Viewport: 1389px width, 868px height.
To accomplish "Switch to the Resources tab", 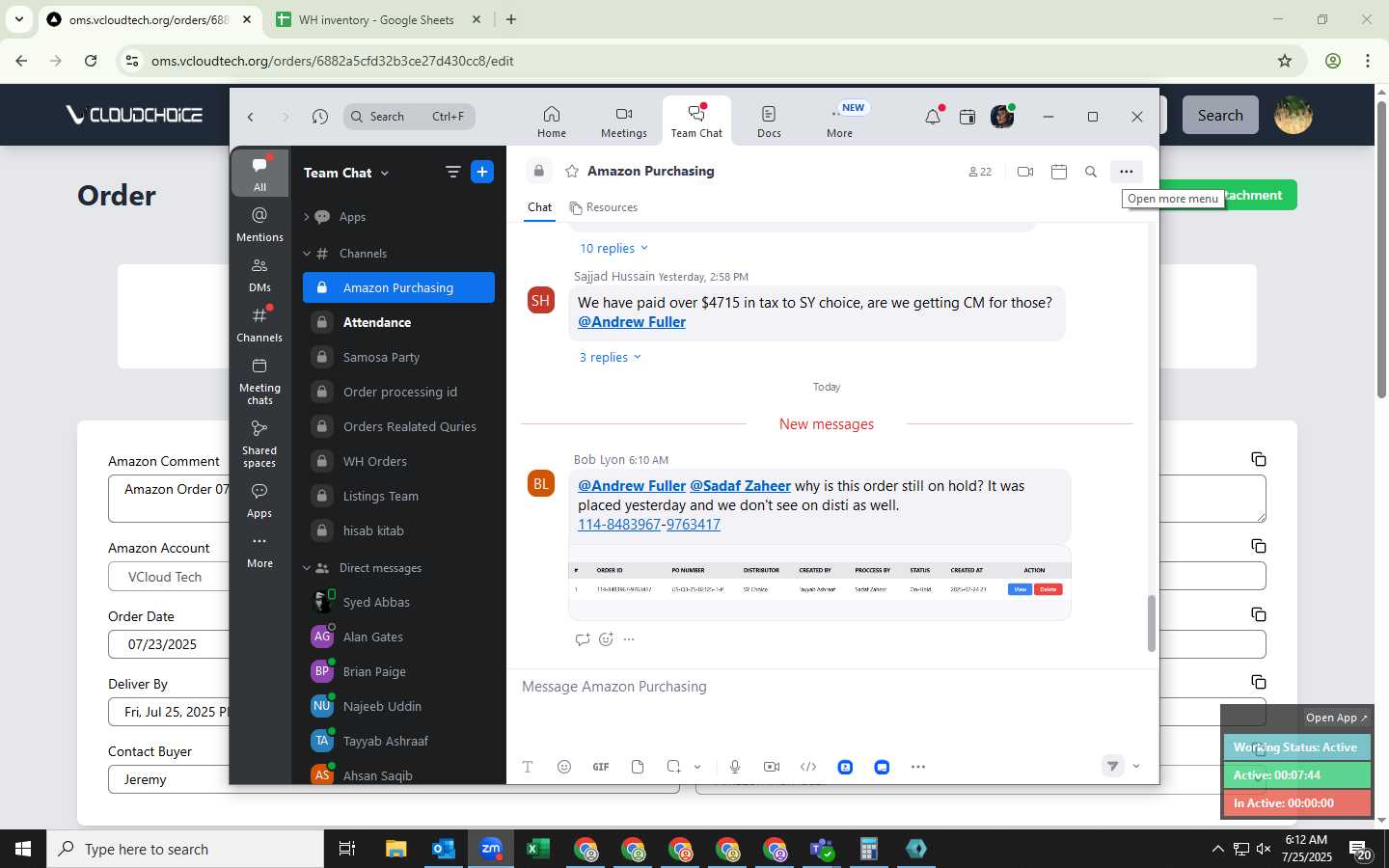I will (604, 207).
